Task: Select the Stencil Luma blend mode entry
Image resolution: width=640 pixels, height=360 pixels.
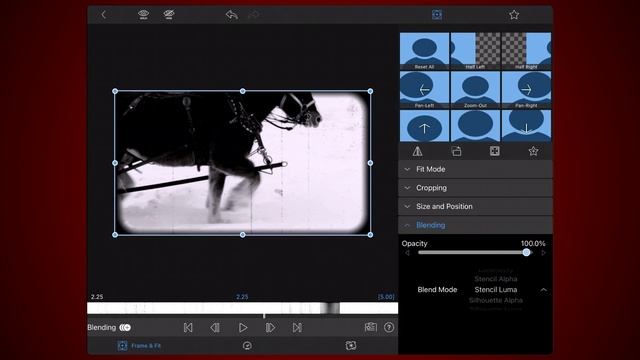Action: click(x=496, y=289)
